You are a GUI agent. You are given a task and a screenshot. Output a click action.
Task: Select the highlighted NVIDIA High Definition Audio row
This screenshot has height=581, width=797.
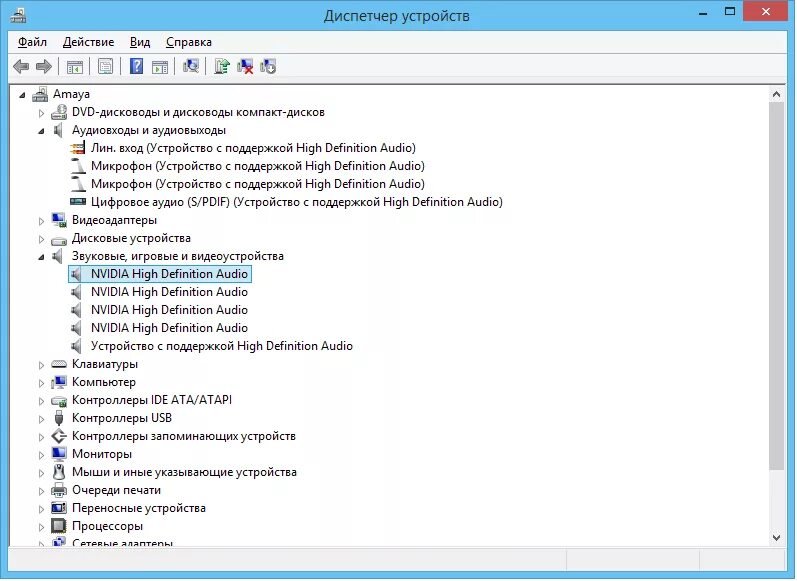pyautogui.click(x=160, y=274)
